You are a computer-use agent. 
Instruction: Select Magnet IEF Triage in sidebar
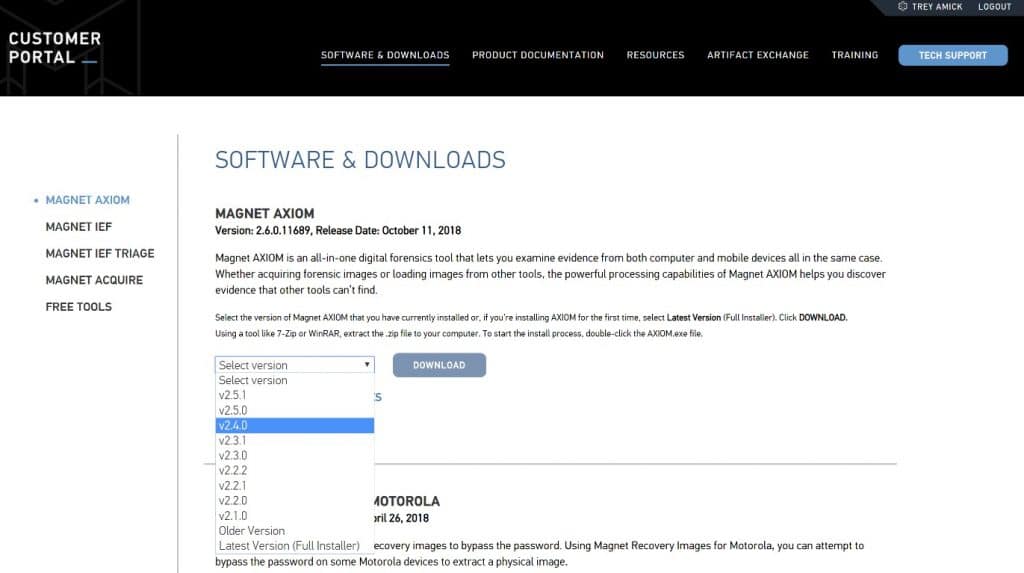[100, 254]
